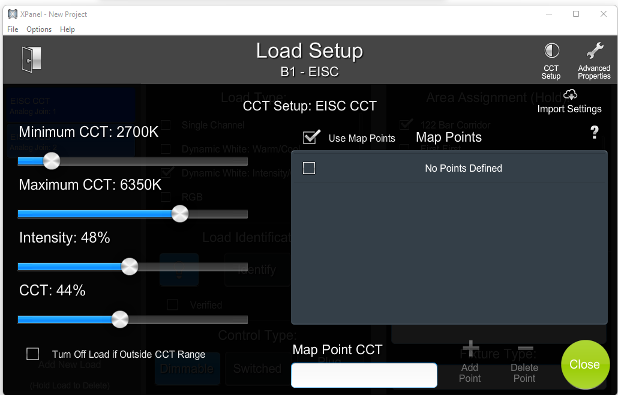Click the Minimum CCT slider handle
618x396 pixels.
click(x=51, y=161)
